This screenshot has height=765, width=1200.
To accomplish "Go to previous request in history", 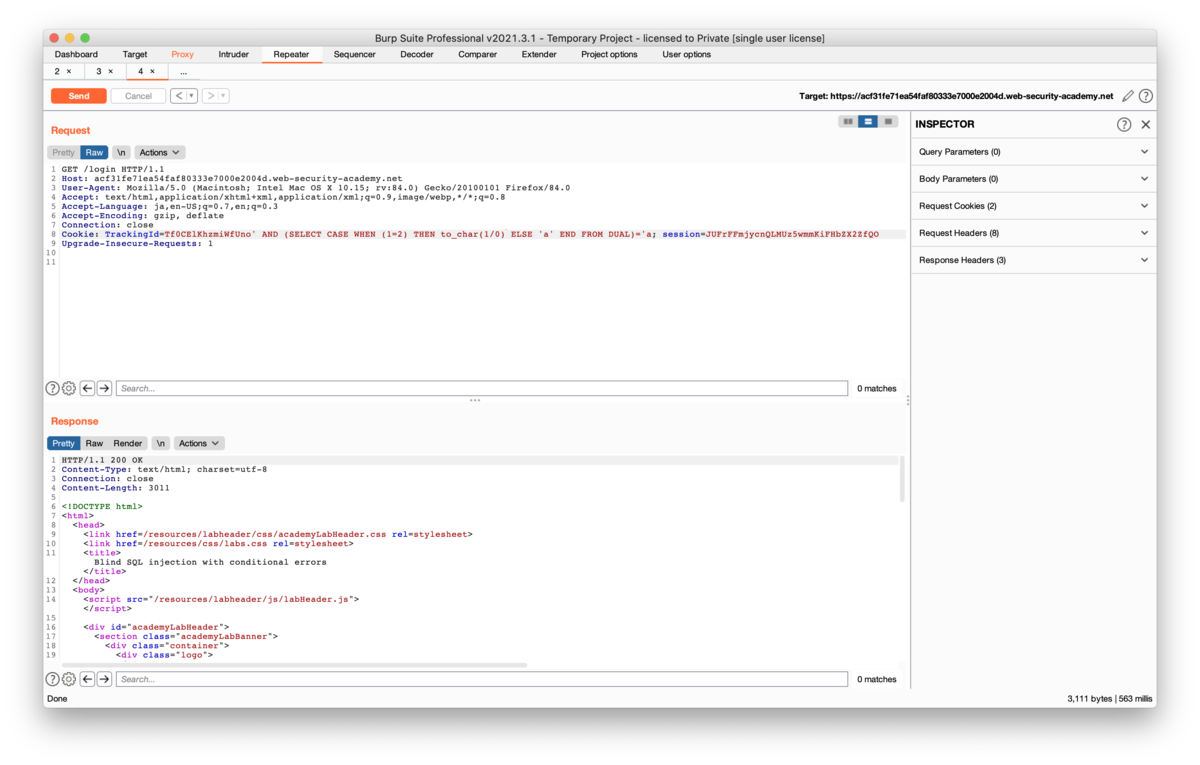I will point(178,96).
